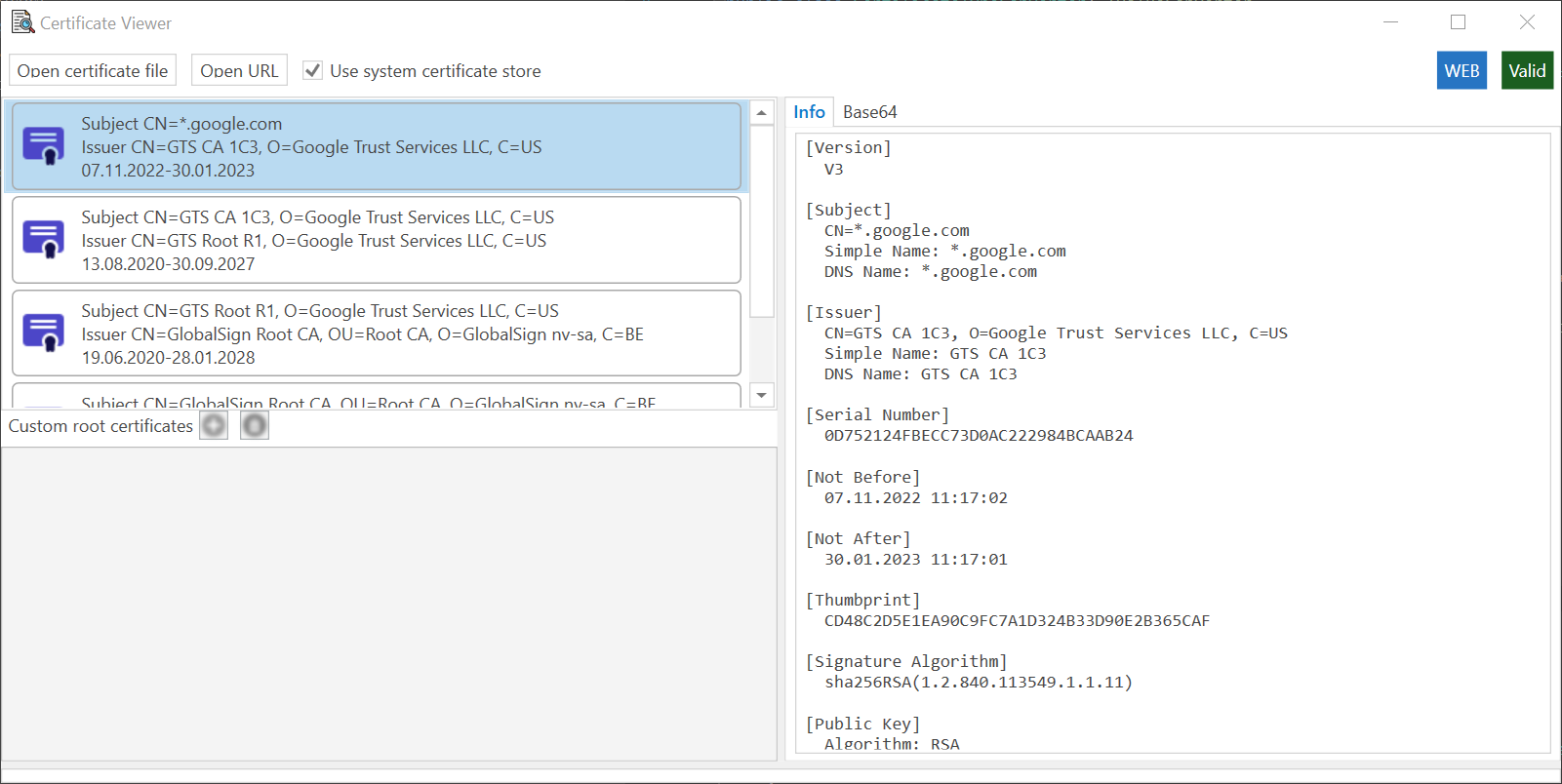Click Open certificate file button

pyautogui.click(x=93, y=70)
